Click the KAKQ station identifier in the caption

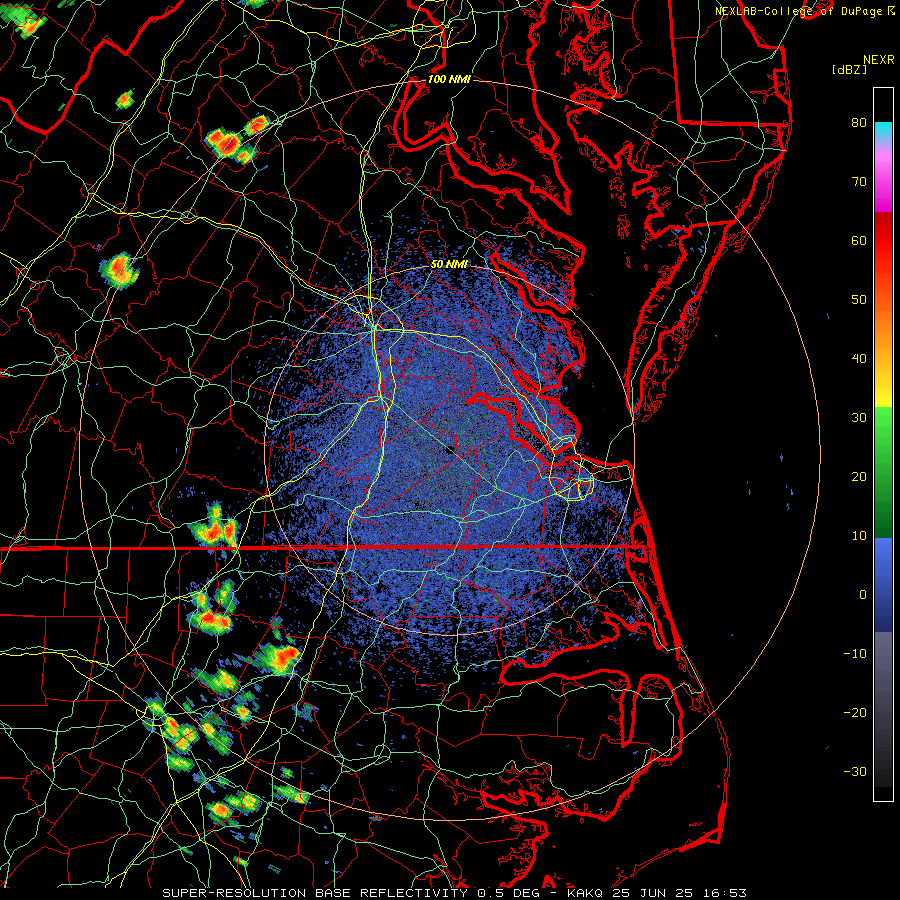point(585,893)
